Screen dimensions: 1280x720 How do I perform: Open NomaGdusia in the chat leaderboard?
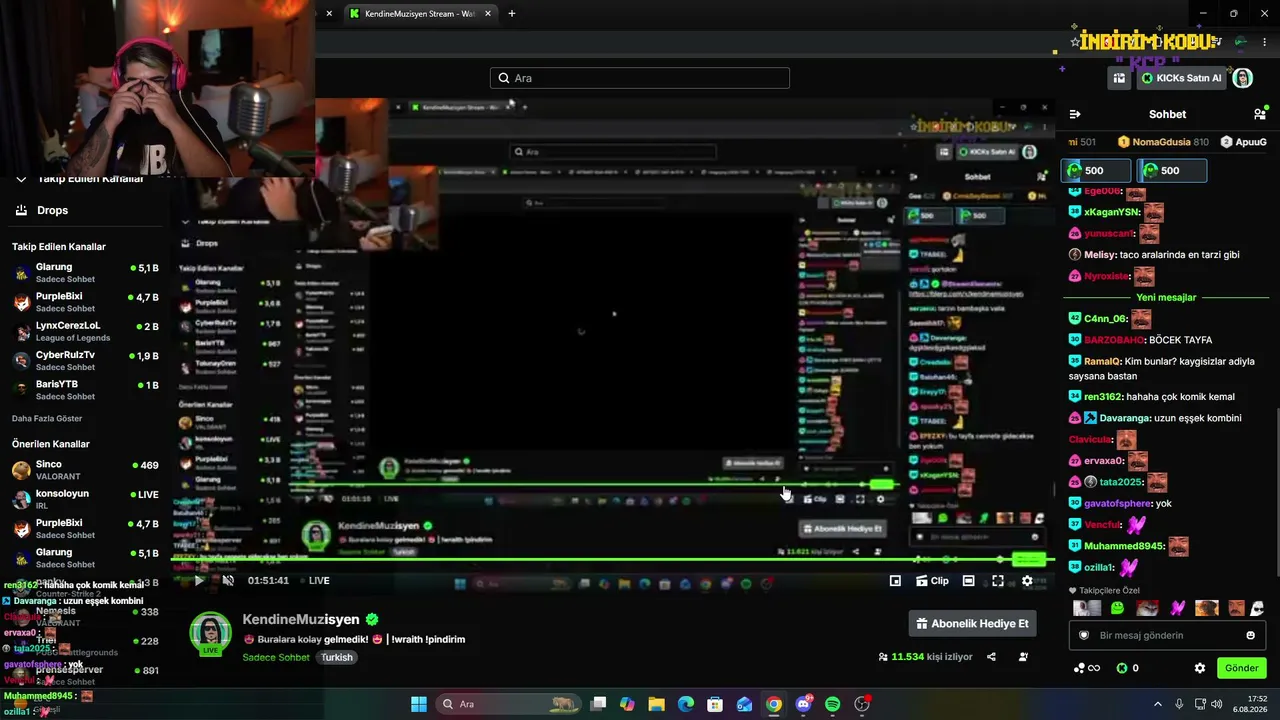(1163, 142)
